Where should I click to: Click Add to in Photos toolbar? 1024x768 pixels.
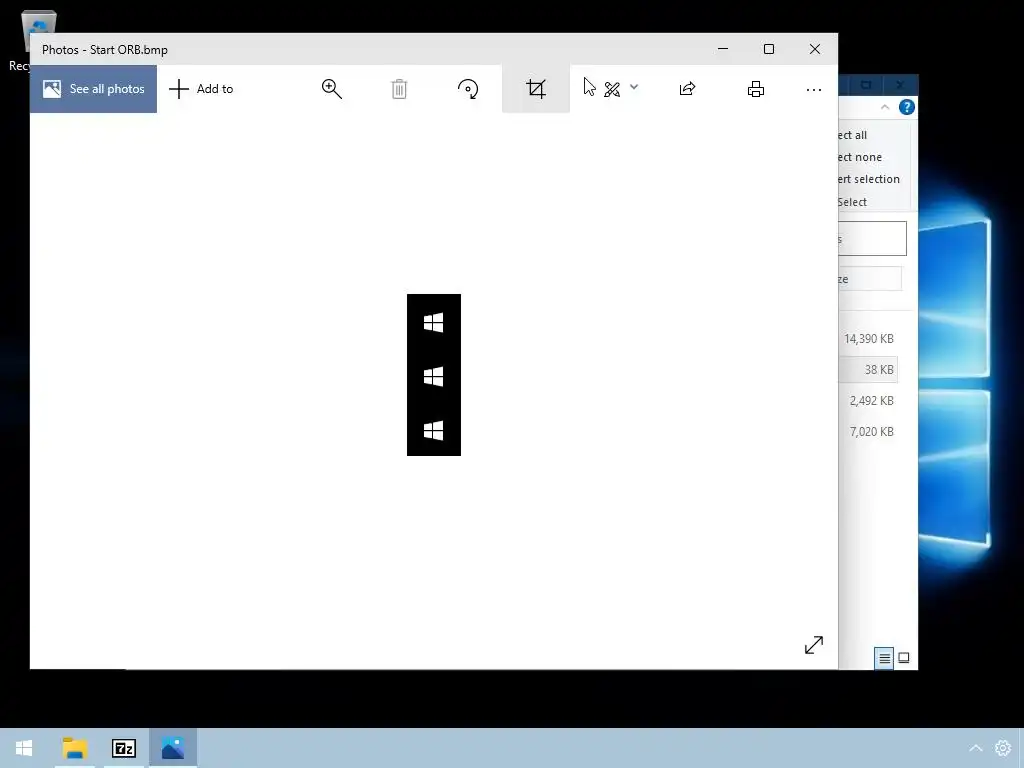201,89
